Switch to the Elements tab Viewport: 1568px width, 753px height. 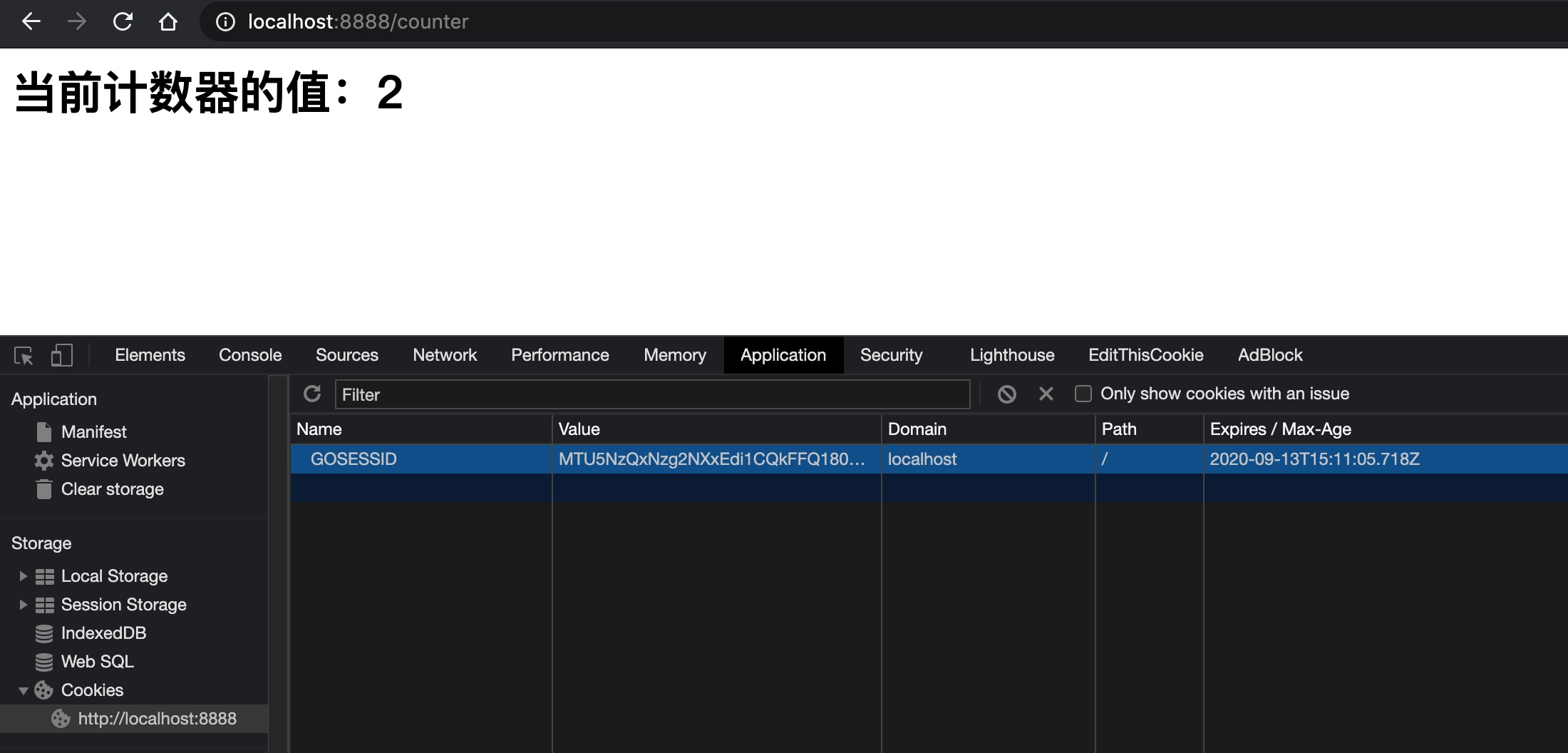coord(150,355)
